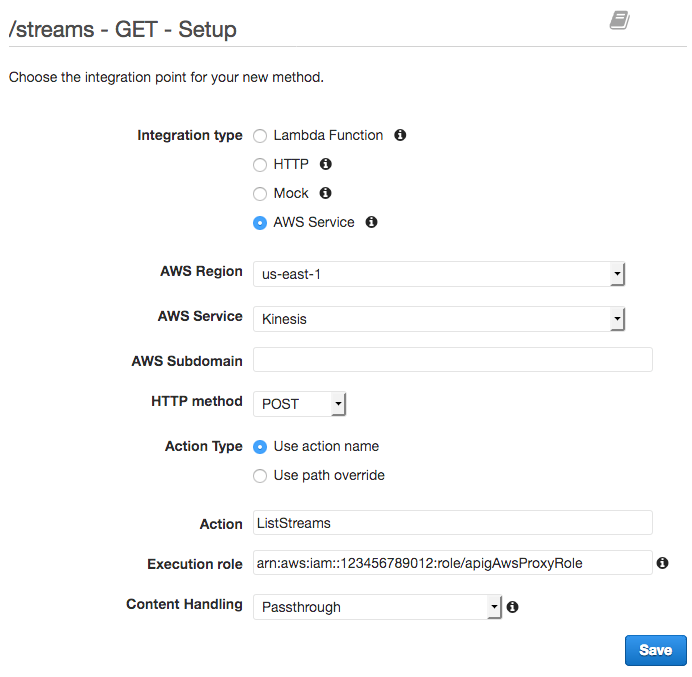Click info icon beside HTTP option
Viewport: 692px width, 677px height.
(326, 164)
